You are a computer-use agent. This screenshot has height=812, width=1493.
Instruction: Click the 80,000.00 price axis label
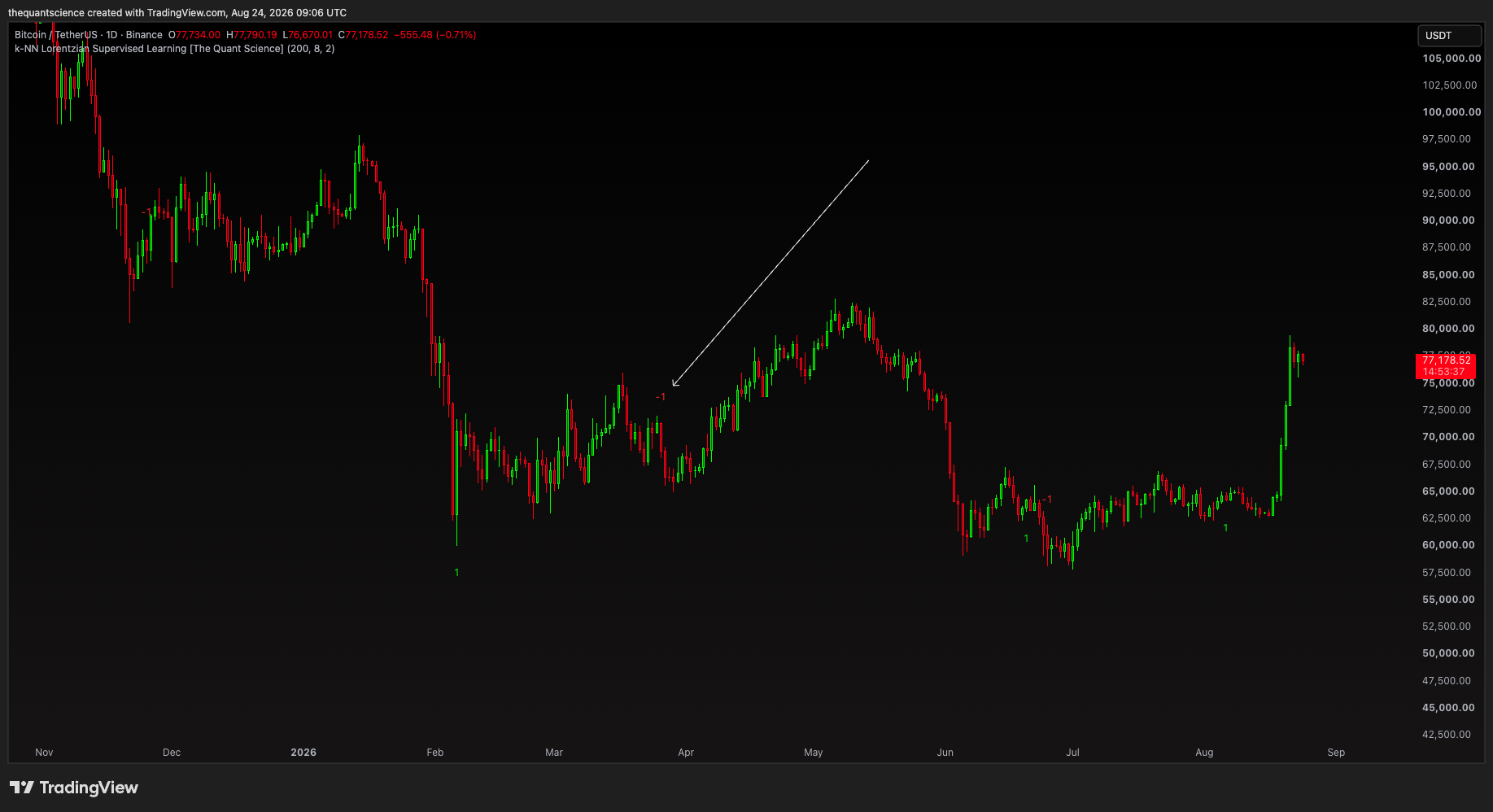(x=1448, y=329)
